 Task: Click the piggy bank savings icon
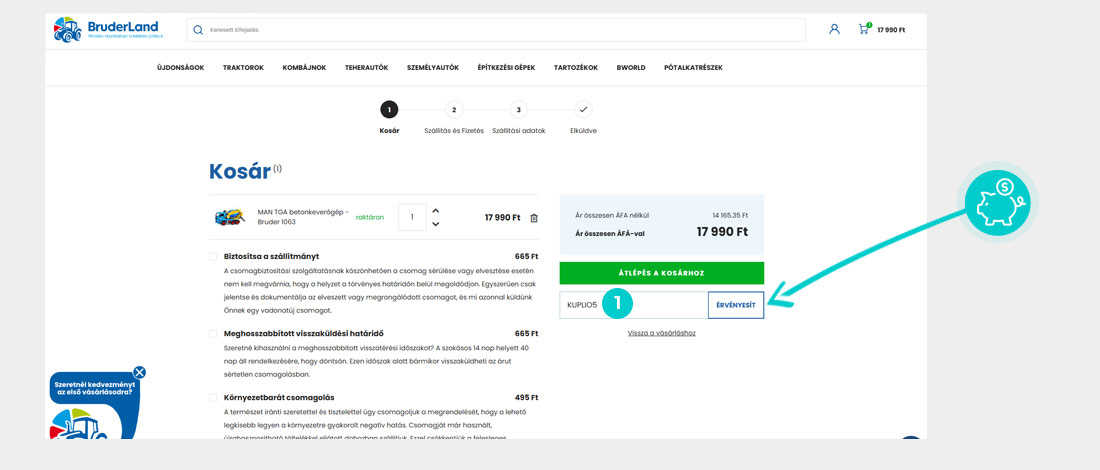pyautogui.click(x=1001, y=201)
